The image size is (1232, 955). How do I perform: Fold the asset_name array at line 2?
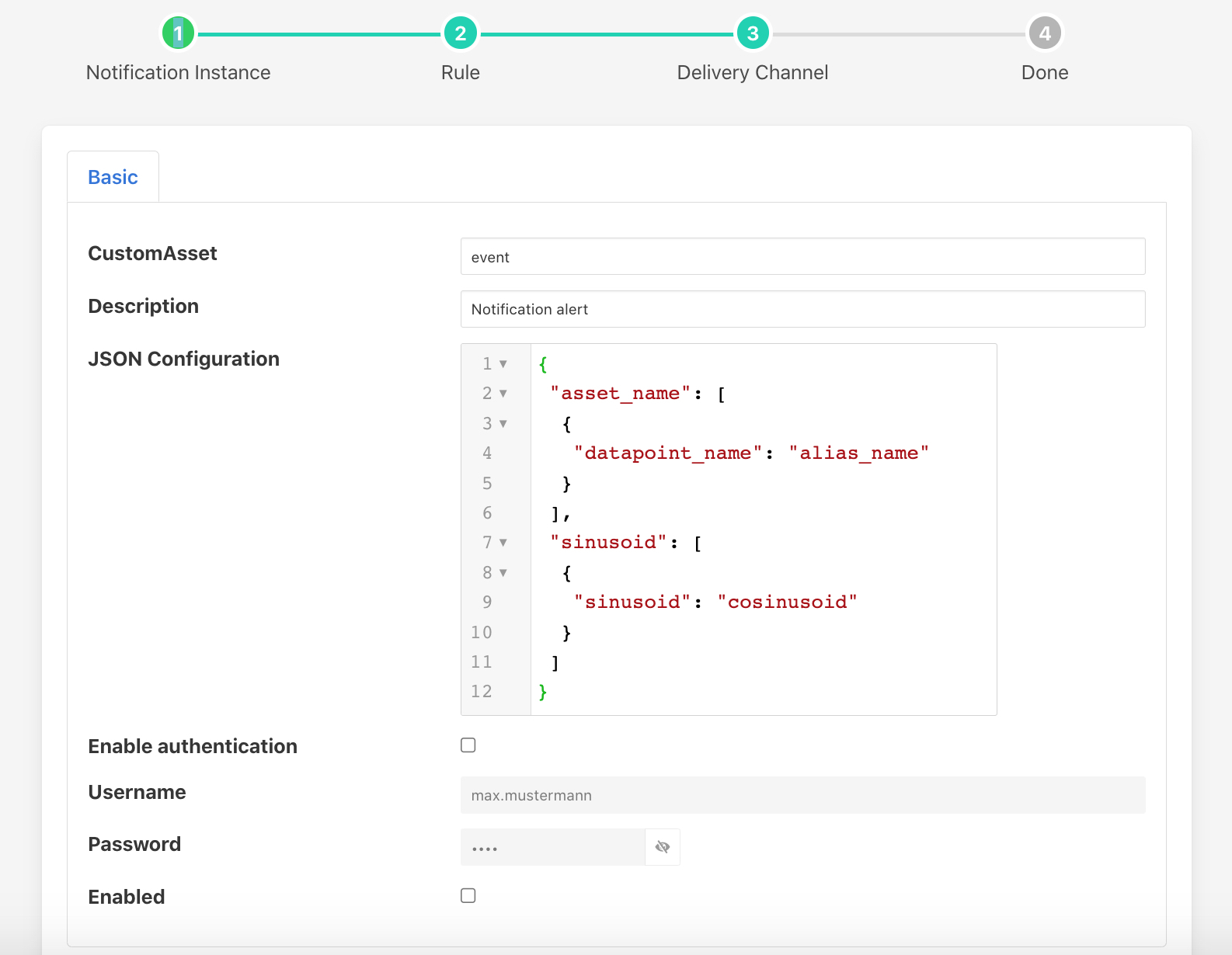tap(503, 394)
